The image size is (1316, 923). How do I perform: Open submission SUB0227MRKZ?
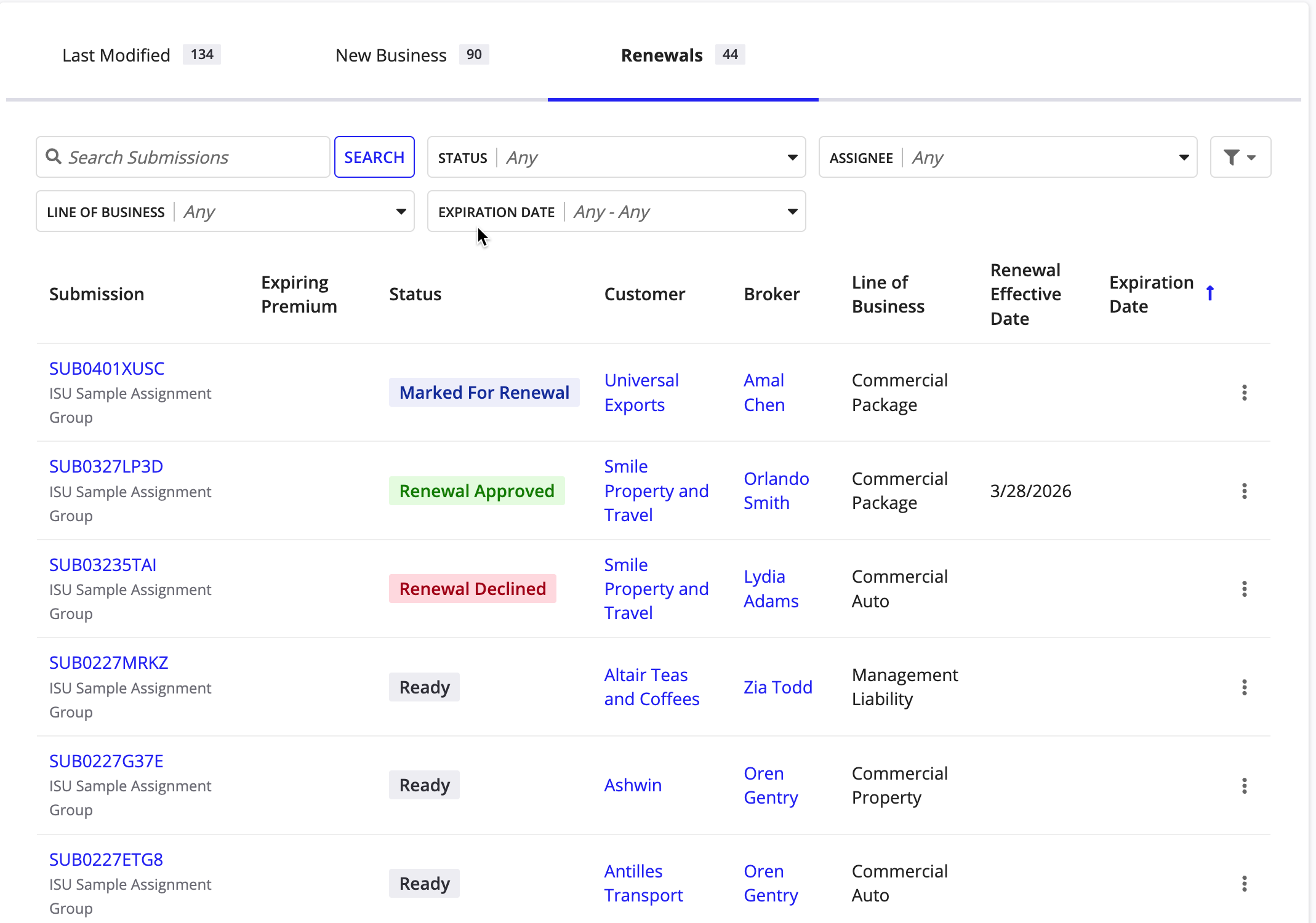(109, 663)
